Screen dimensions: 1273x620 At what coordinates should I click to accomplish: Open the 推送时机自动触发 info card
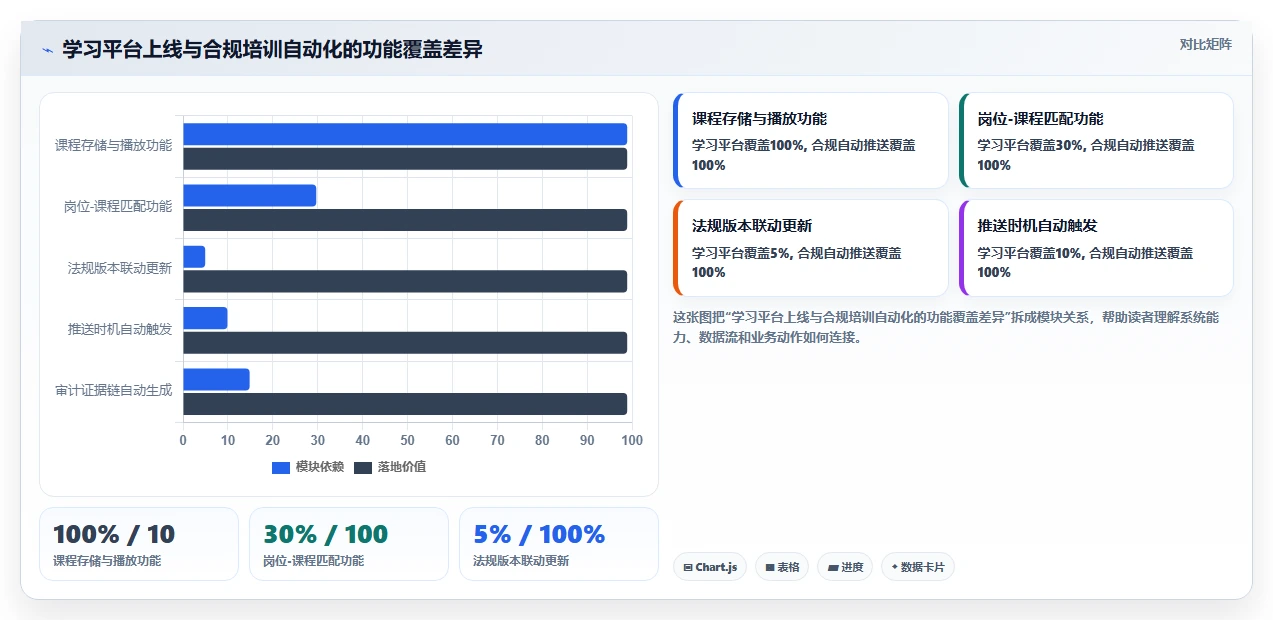(1096, 248)
